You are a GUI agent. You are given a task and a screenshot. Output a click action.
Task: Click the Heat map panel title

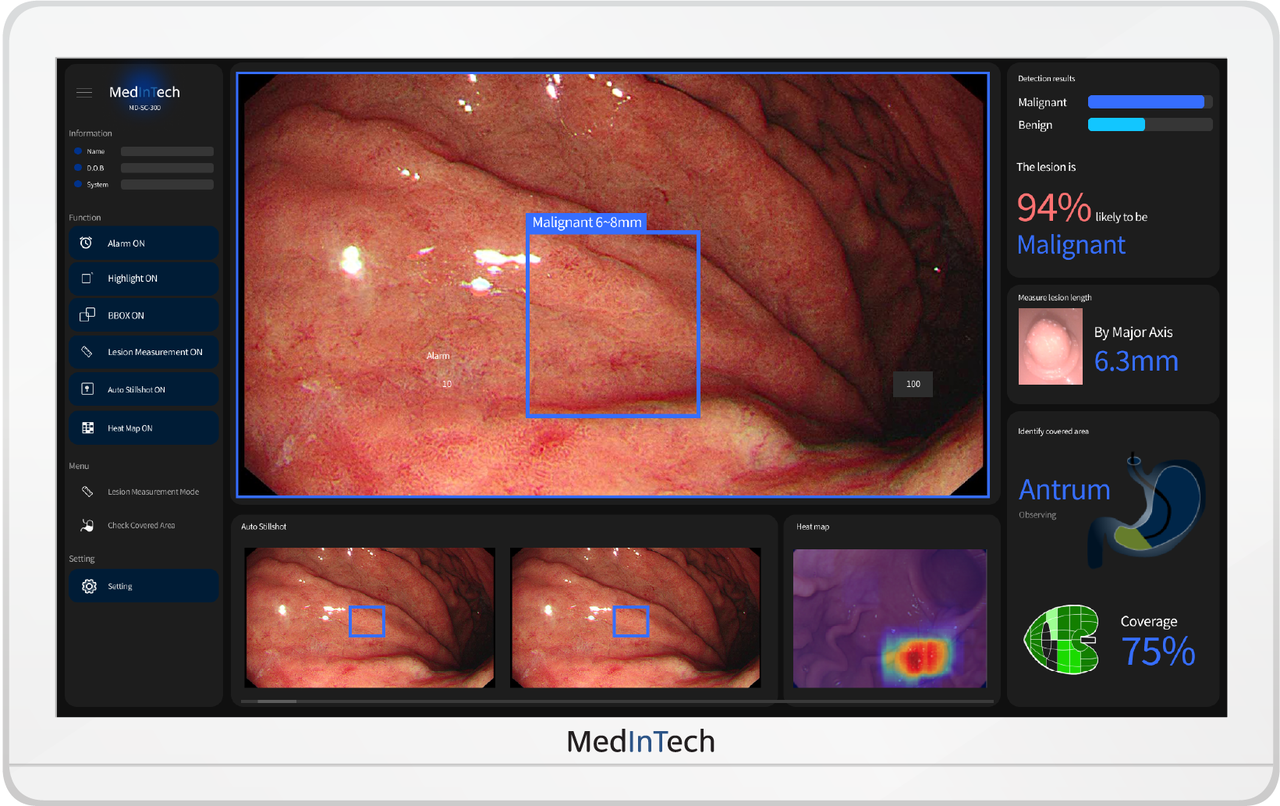pyautogui.click(x=813, y=526)
